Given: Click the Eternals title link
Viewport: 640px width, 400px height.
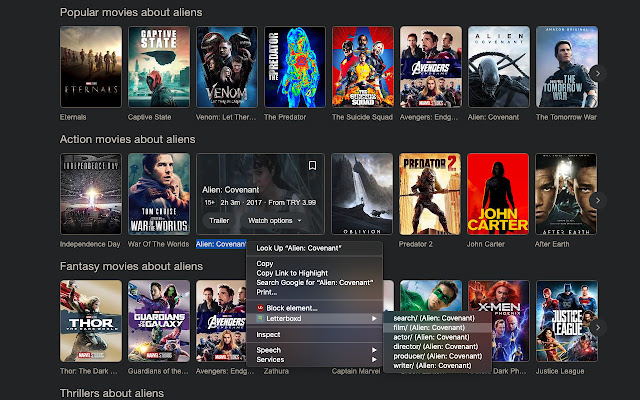Looking at the screenshot, I should pos(73,117).
